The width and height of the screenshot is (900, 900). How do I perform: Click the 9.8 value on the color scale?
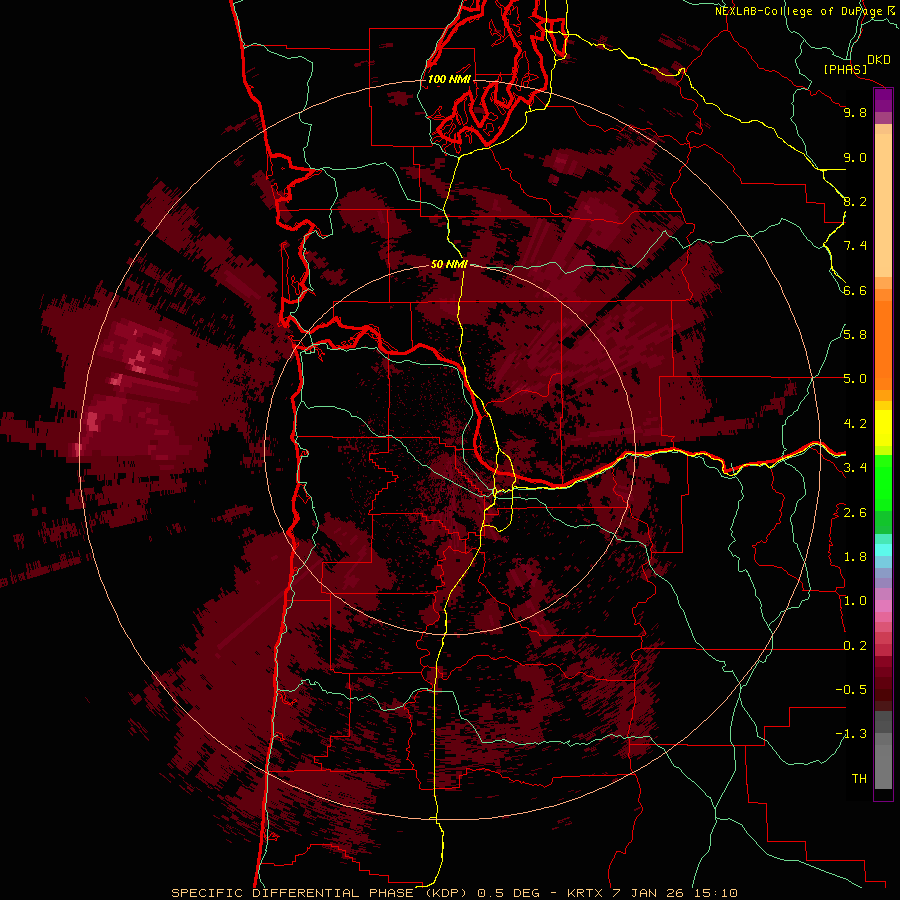click(x=855, y=113)
